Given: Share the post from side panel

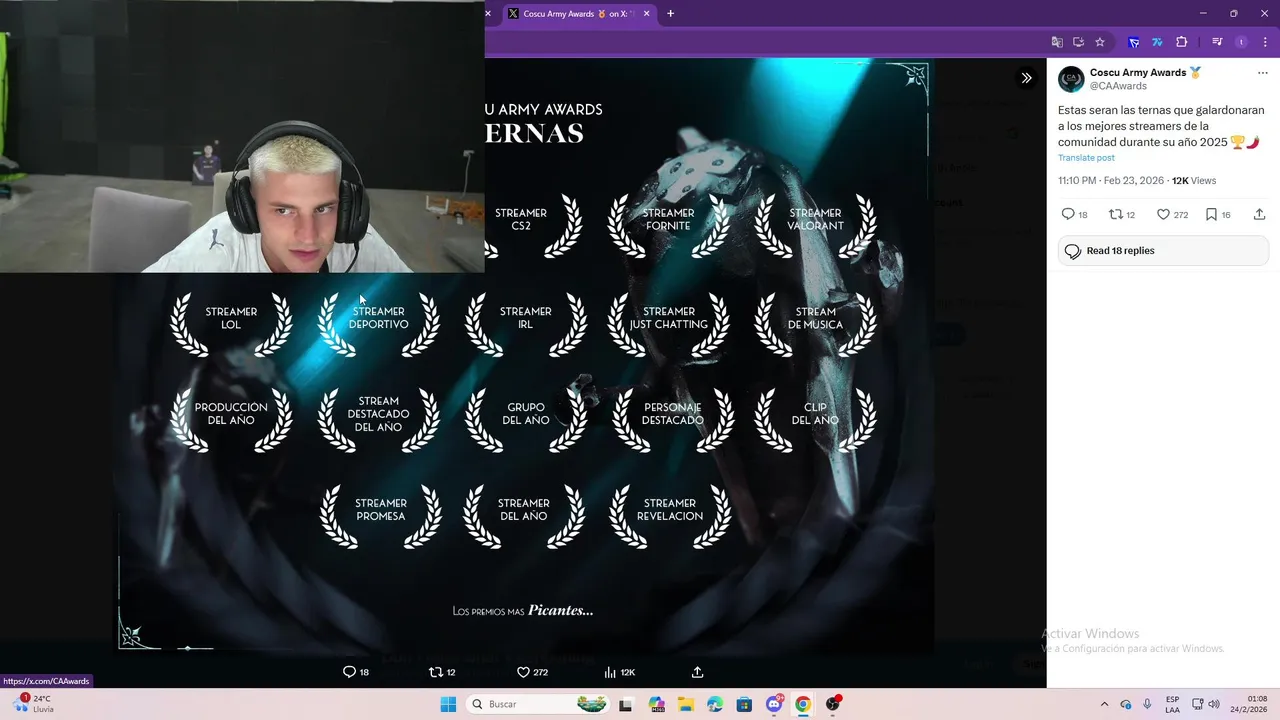Looking at the screenshot, I should pos(1259,214).
